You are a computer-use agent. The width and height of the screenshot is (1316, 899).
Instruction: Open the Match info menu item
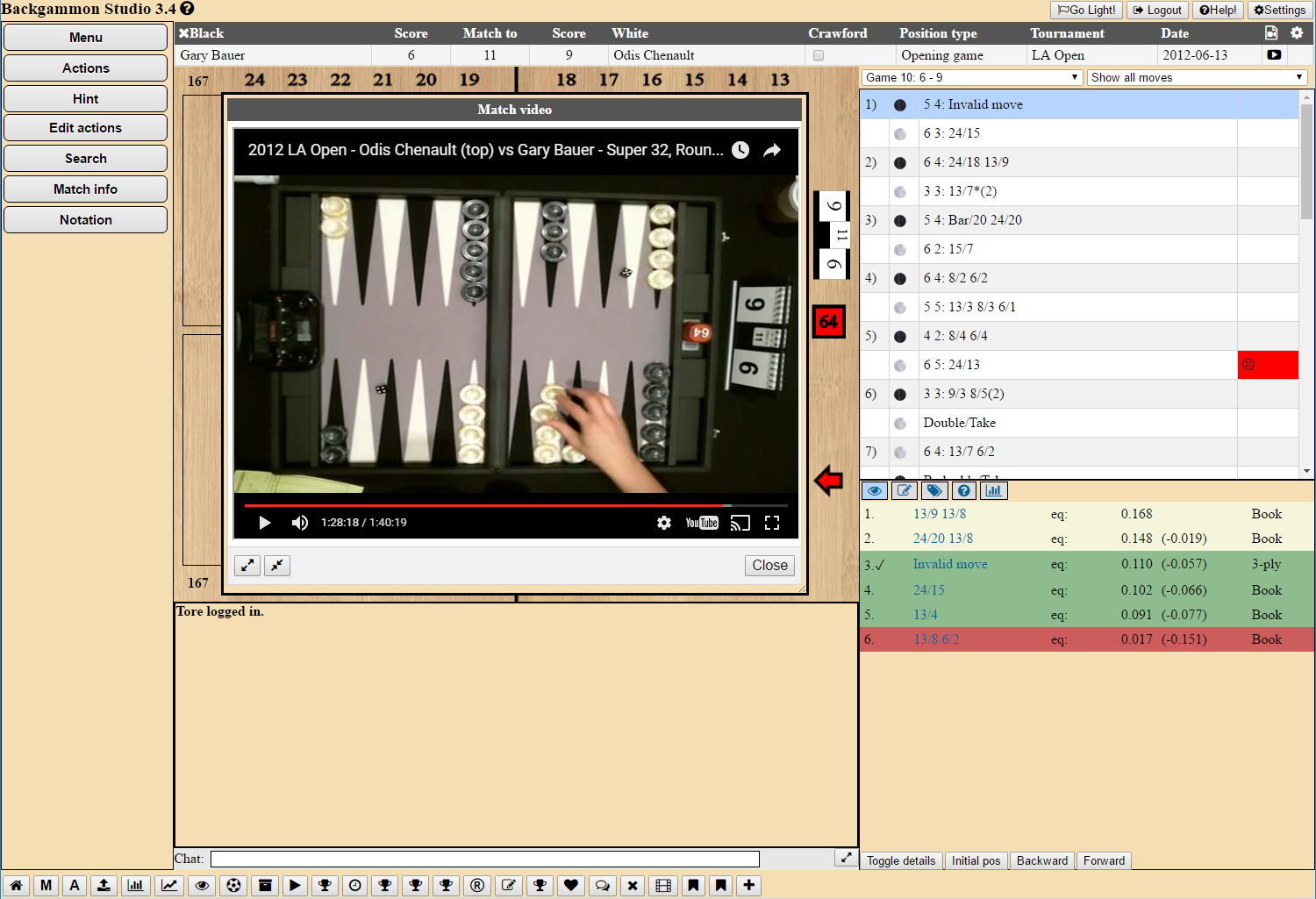[x=85, y=189]
